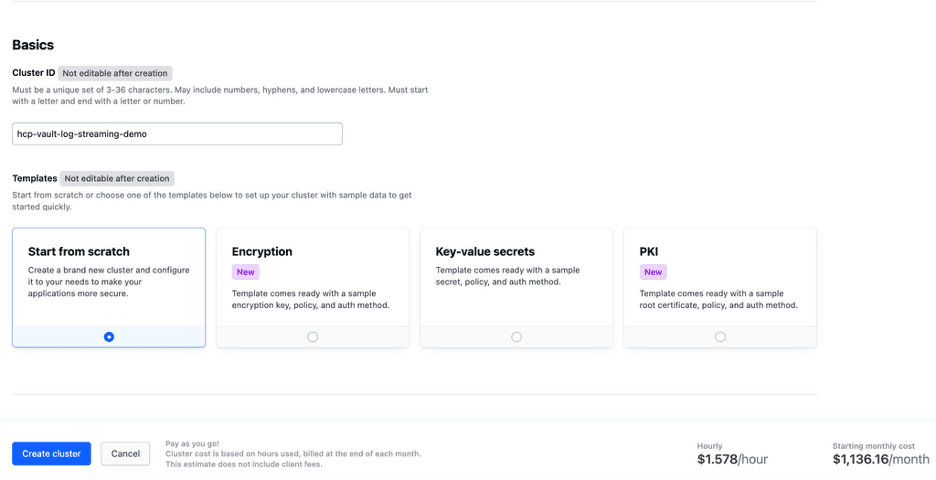936x480 pixels.
Task: Click the Key-value secrets card heading
Action: point(485,252)
